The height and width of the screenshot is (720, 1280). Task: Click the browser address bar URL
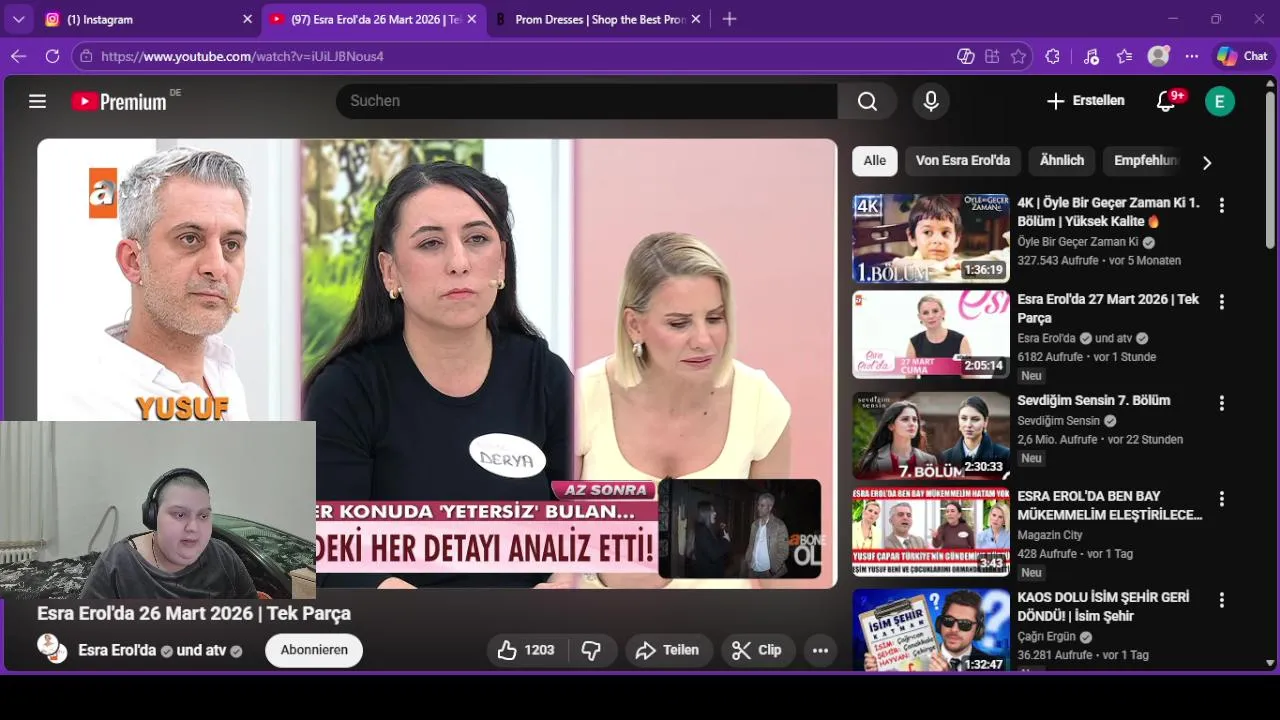[243, 56]
